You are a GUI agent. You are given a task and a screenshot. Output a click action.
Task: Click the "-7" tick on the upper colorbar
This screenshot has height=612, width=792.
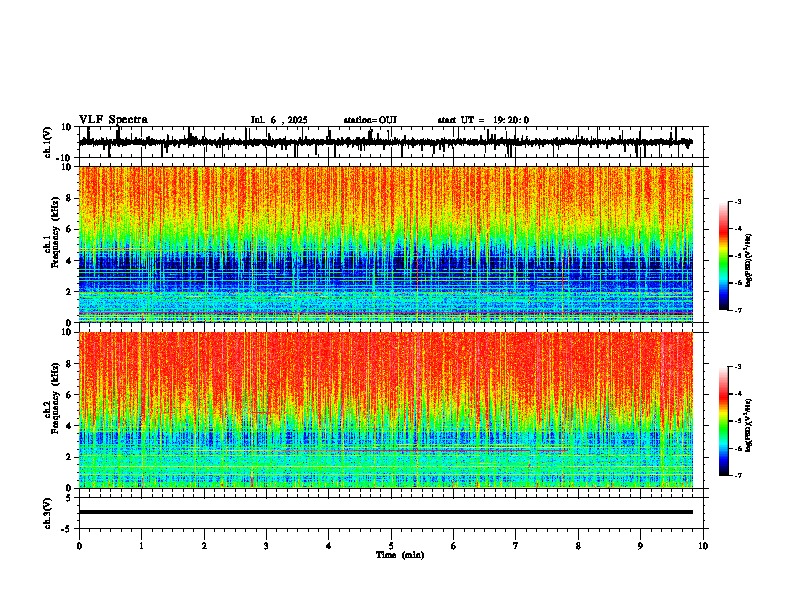click(x=737, y=311)
